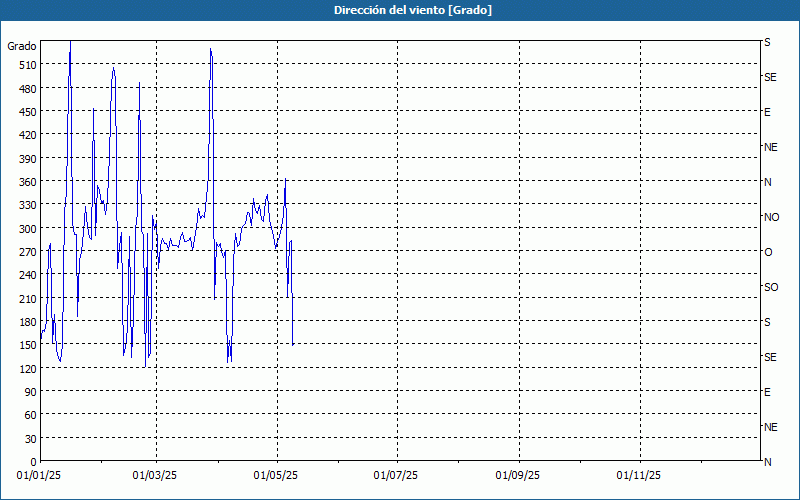This screenshot has height=500, width=800.
Task: Choose the 180 value on the axis
Action: (x=28, y=322)
